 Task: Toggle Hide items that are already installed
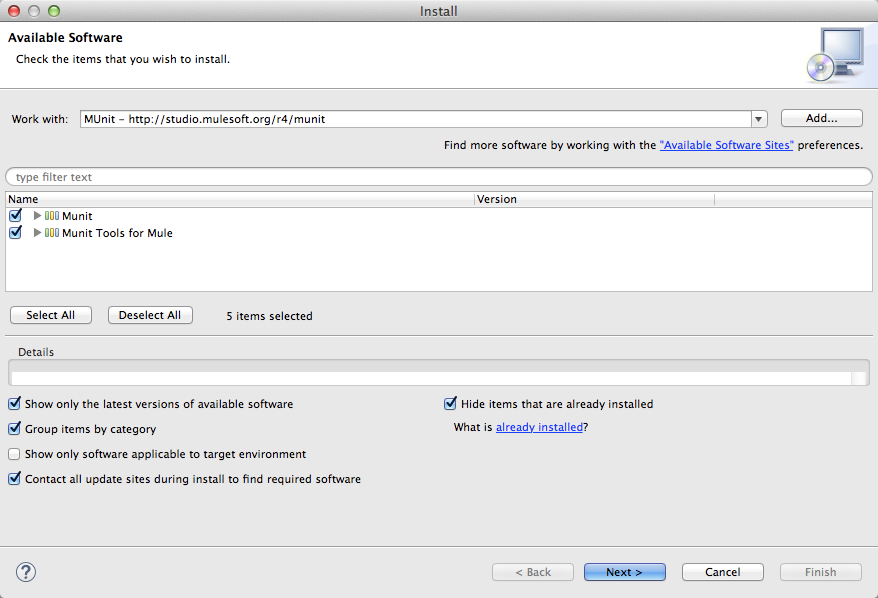450,404
